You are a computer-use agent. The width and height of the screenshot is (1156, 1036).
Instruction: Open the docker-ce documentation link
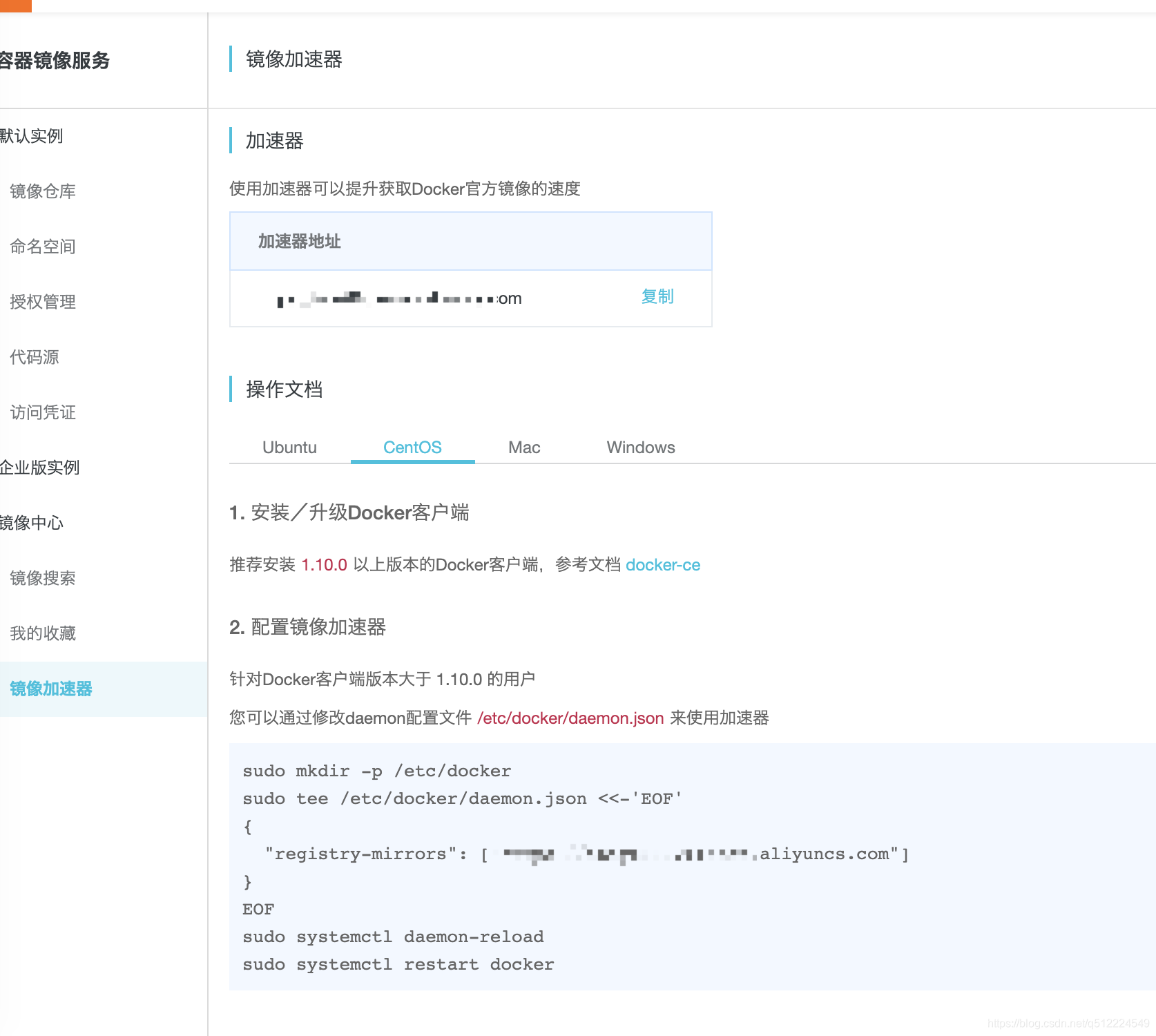coord(662,565)
